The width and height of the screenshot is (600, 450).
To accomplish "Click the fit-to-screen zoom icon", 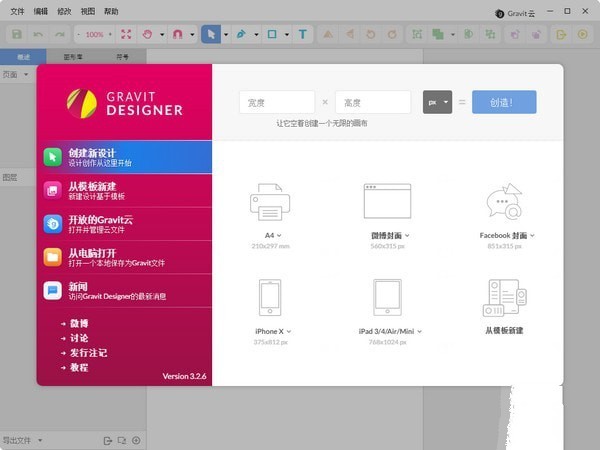I will click(126, 34).
